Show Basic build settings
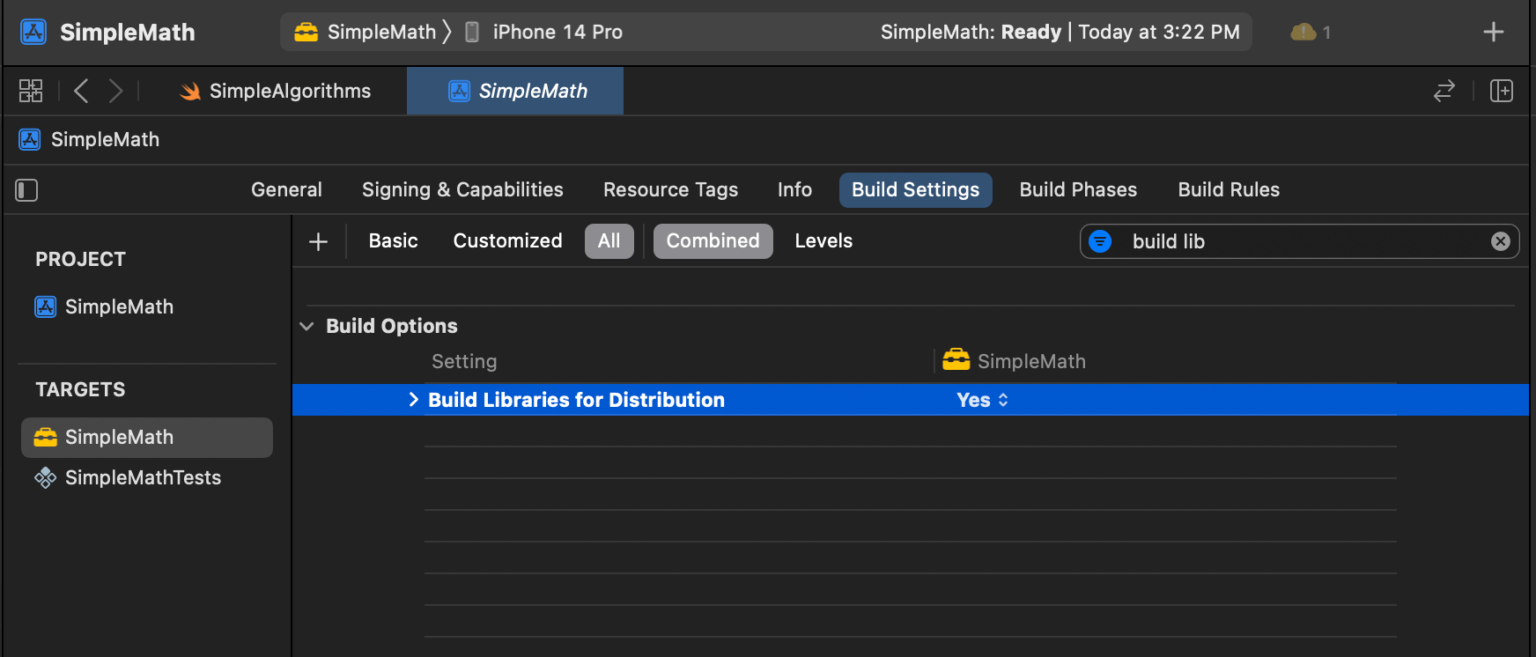Screen dimensions: 1536x657 (393, 241)
